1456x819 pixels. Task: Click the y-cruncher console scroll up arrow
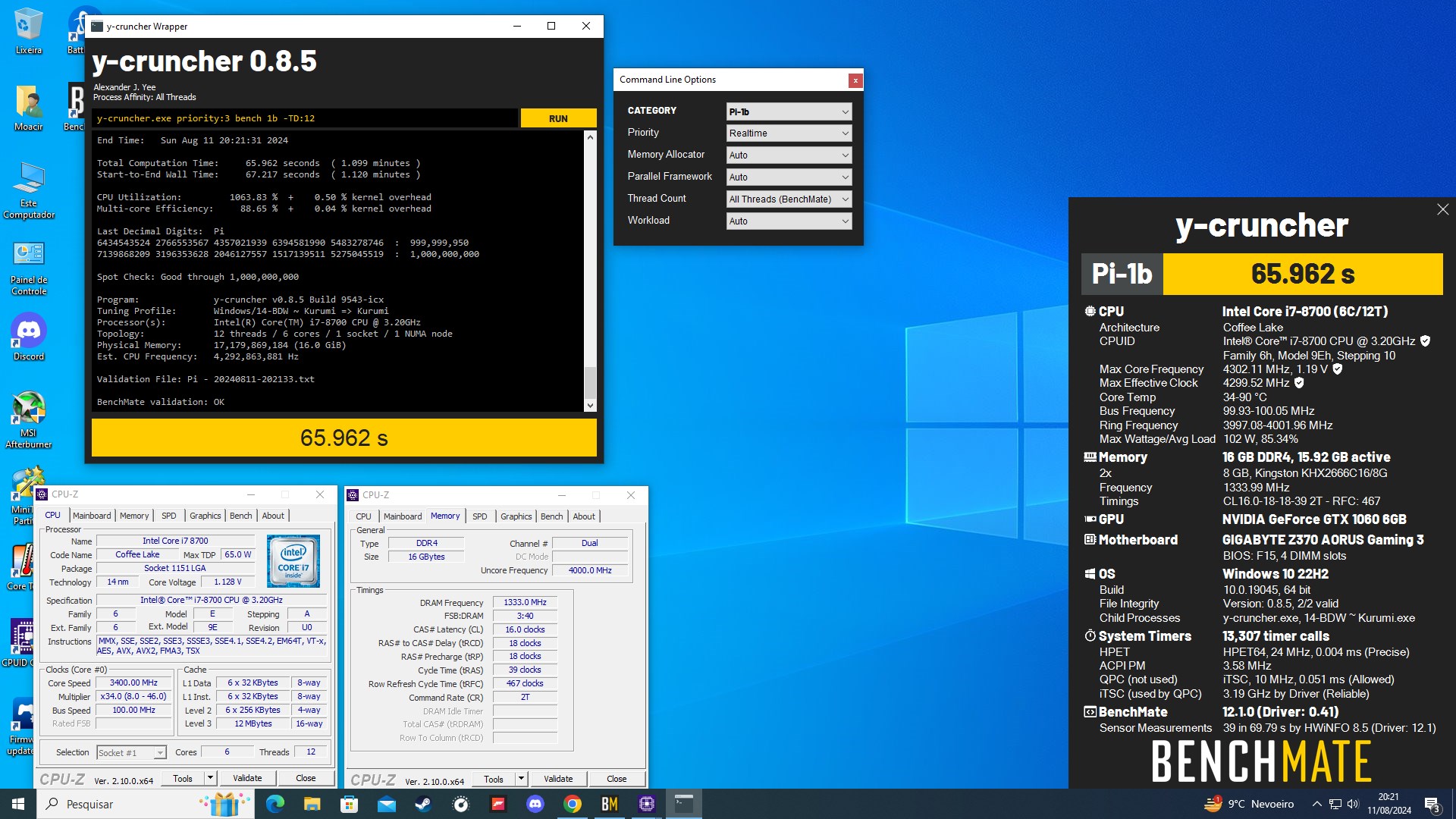coord(590,137)
